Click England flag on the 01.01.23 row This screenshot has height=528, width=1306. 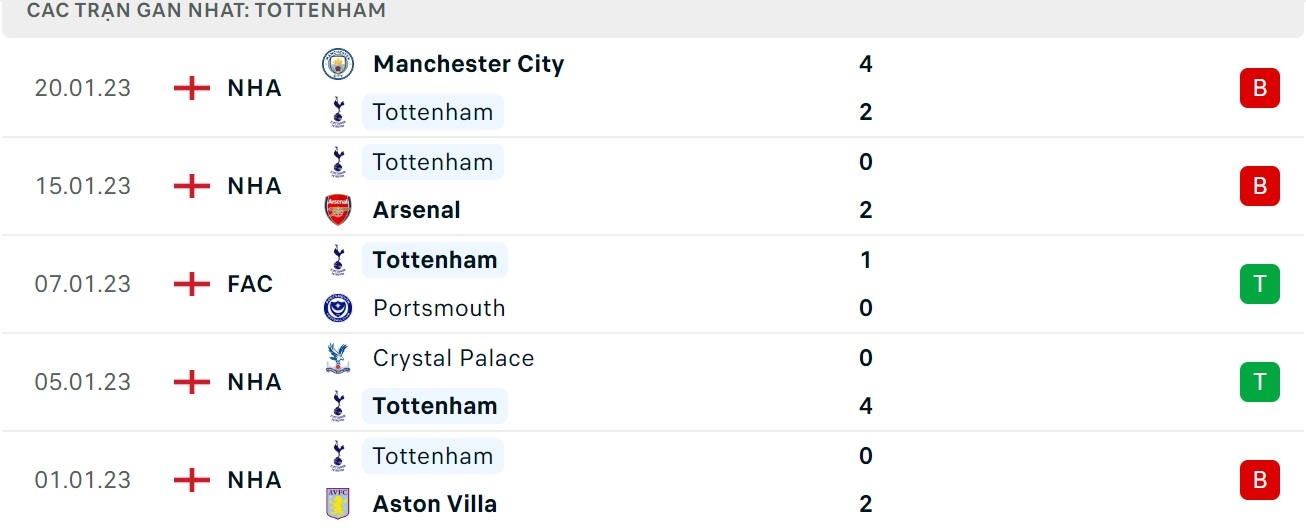point(192,480)
